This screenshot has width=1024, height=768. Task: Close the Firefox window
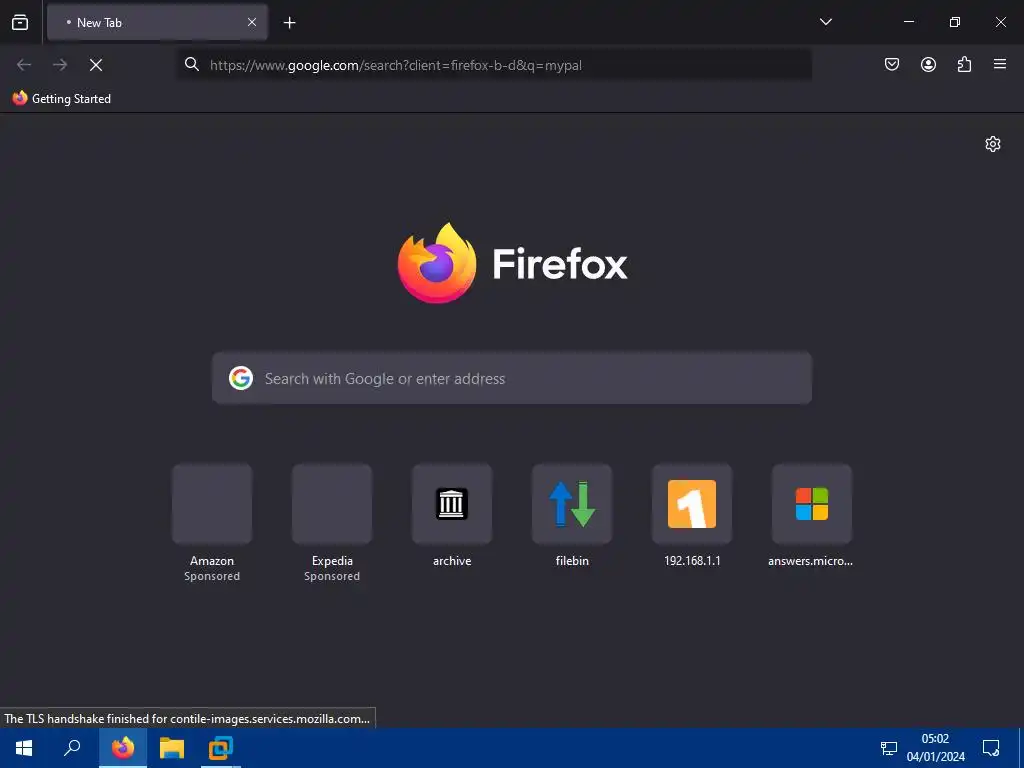(1000, 22)
